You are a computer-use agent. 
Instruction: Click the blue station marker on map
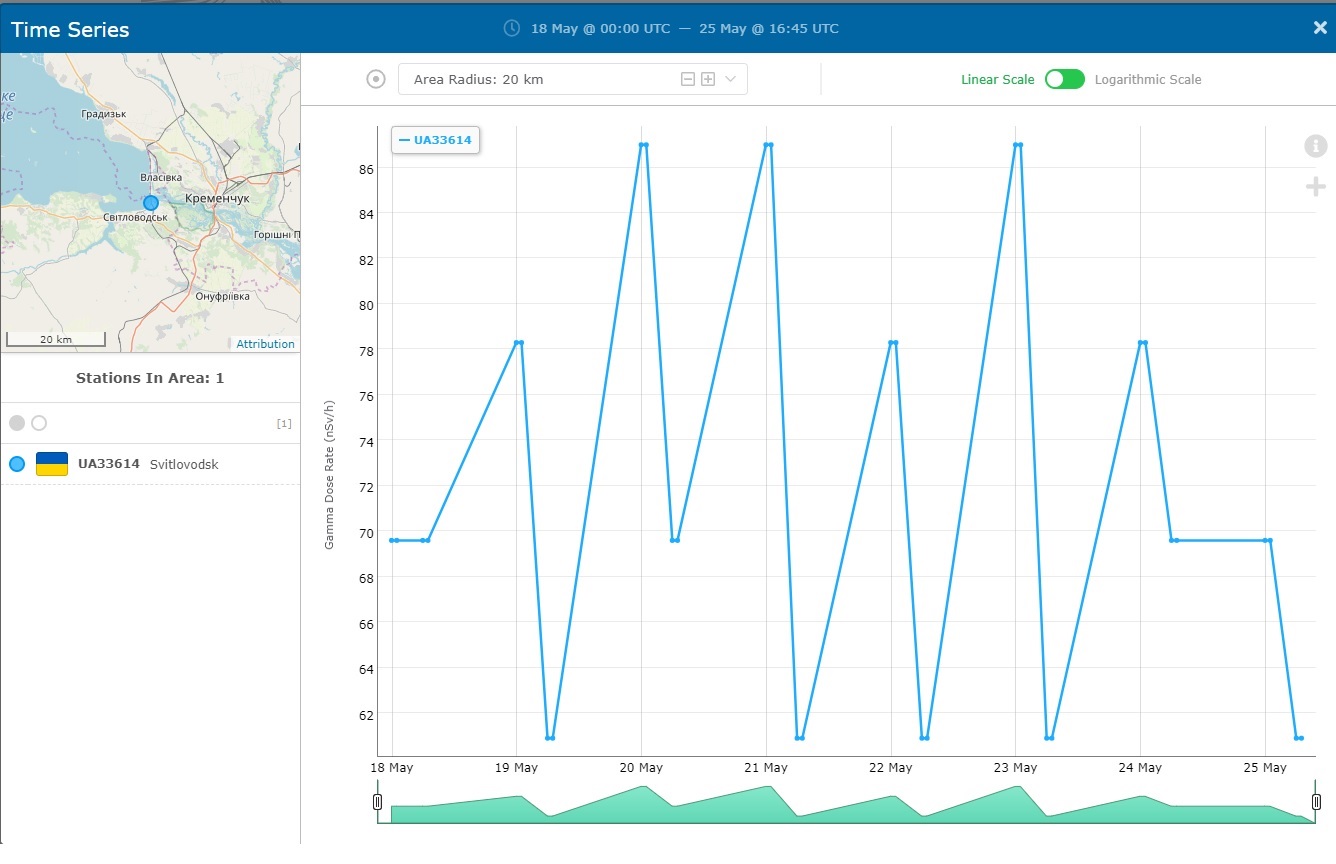tap(151, 203)
